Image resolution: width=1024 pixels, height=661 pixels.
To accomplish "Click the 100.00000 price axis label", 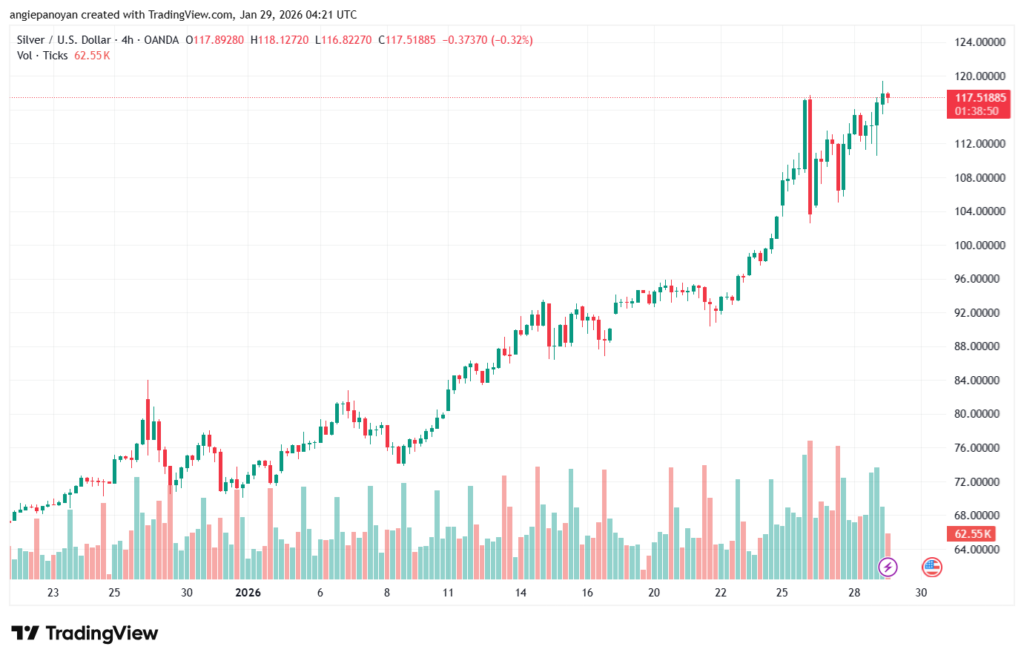I will click(x=979, y=245).
